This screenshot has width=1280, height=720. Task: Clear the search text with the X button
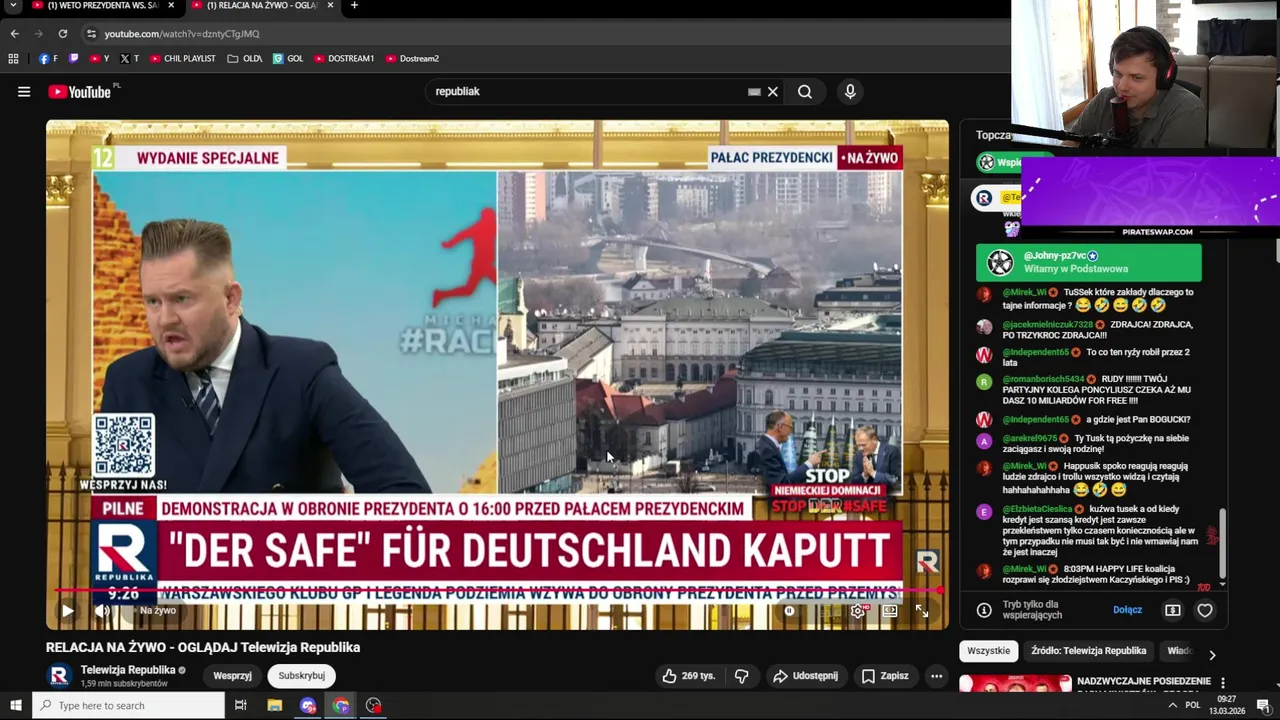coord(772,92)
